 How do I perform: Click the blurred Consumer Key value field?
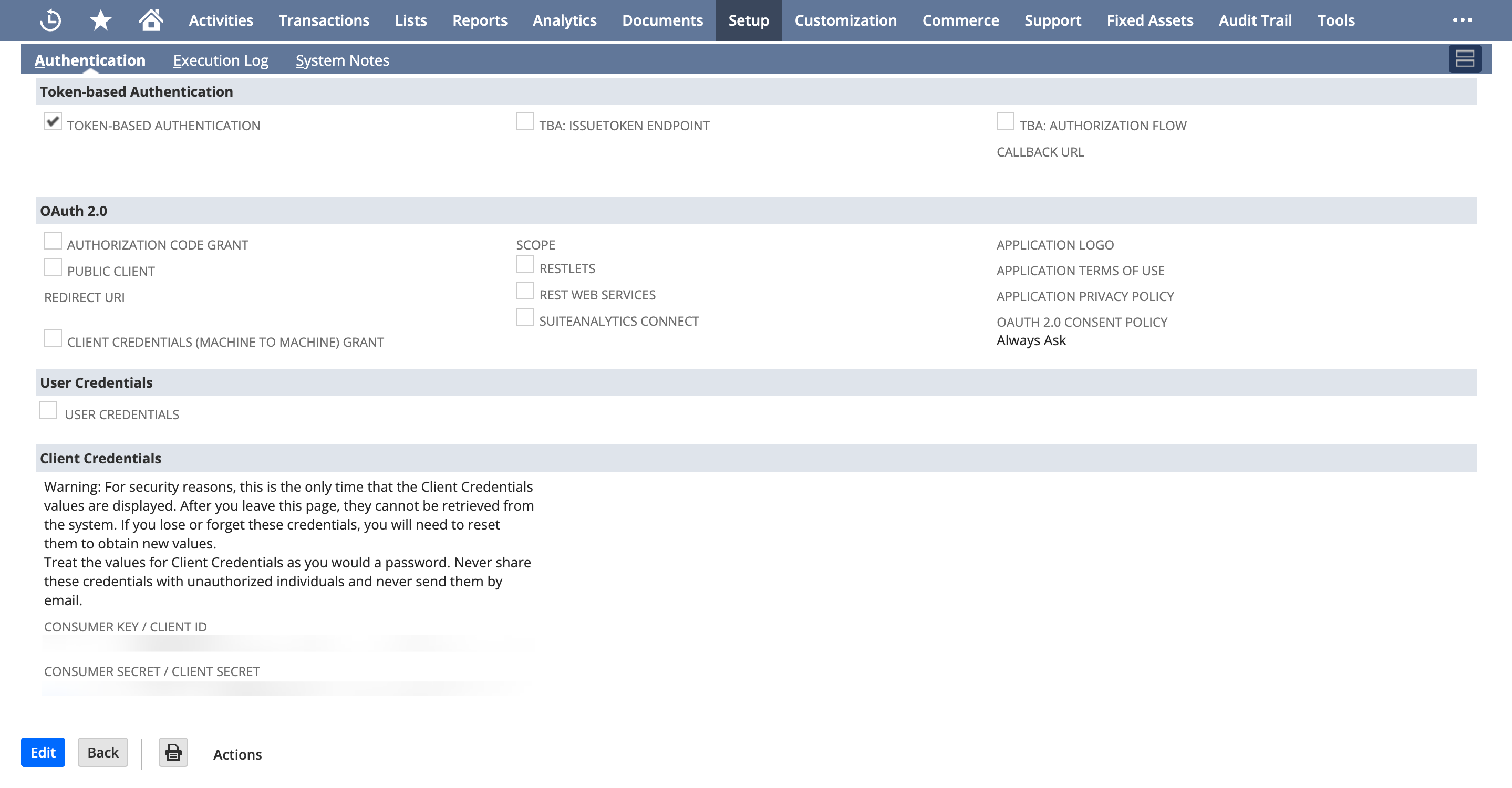pyautogui.click(x=287, y=644)
